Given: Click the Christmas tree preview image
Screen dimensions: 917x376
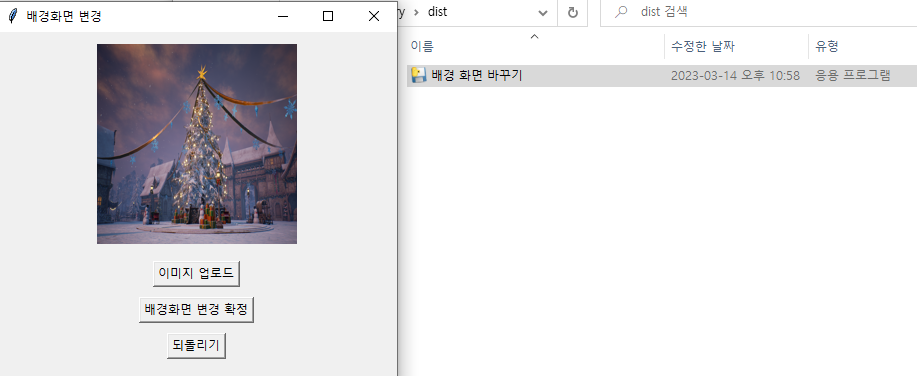Looking at the screenshot, I should [x=196, y=144].
